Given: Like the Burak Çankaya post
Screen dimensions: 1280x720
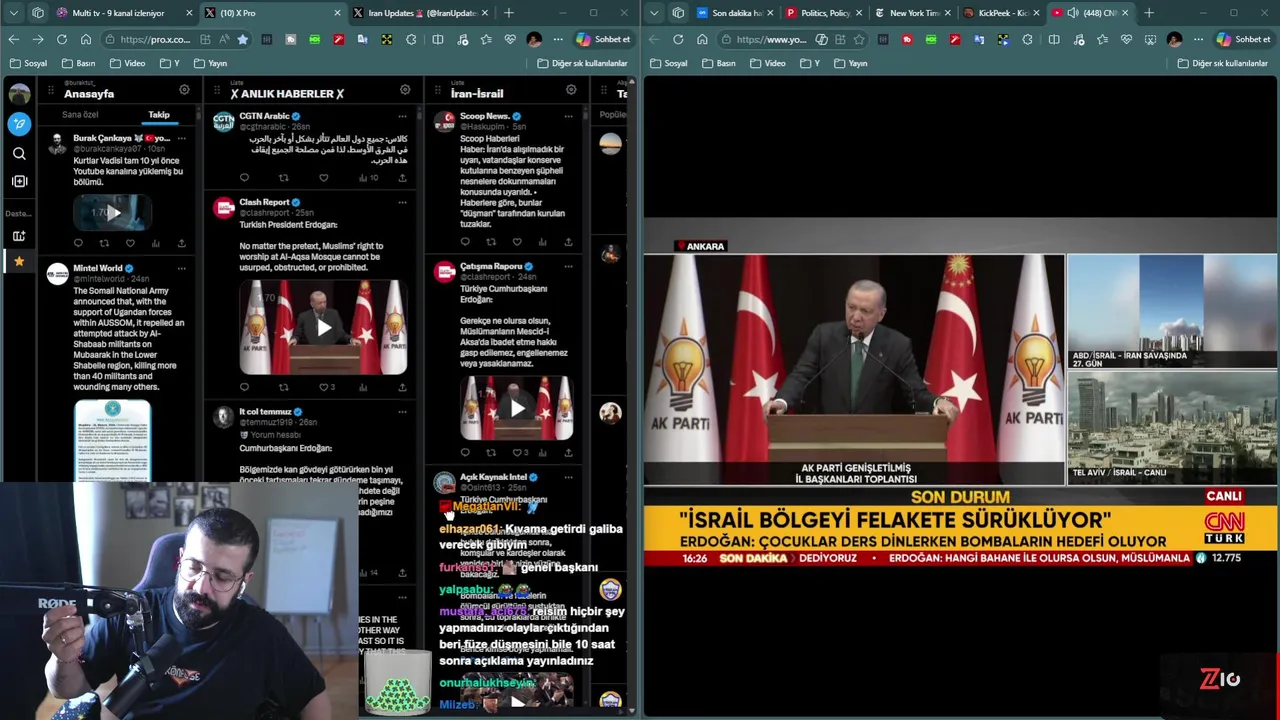Looking at the screenshot, I should (130, 243).
